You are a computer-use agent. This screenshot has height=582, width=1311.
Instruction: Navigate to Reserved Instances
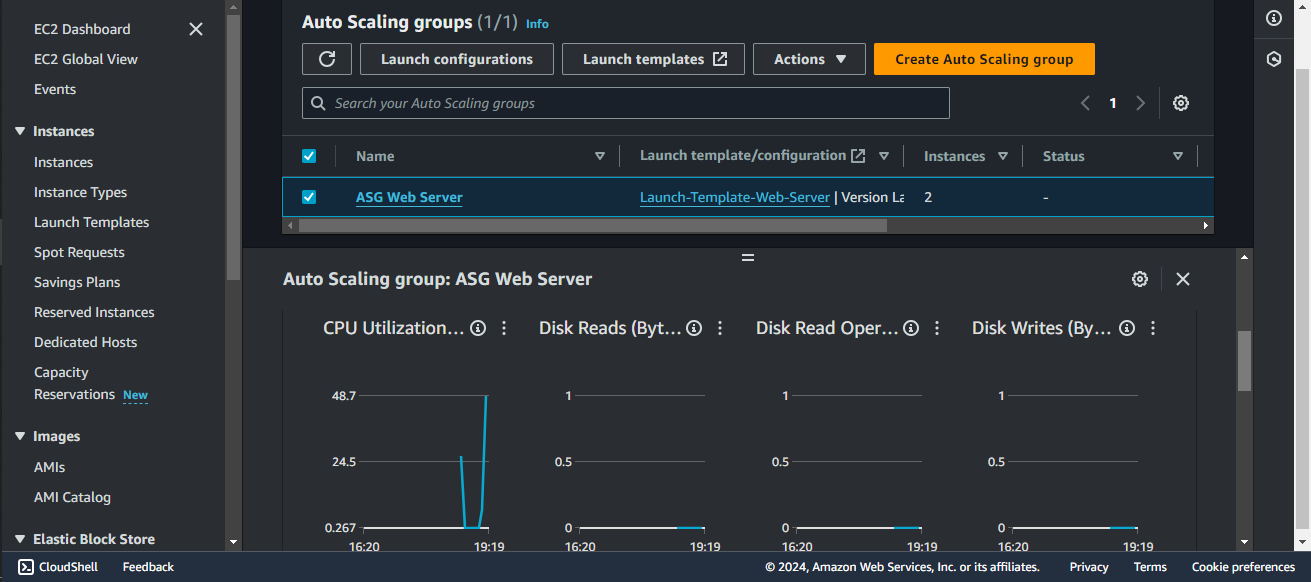click(x=94, y=312)
